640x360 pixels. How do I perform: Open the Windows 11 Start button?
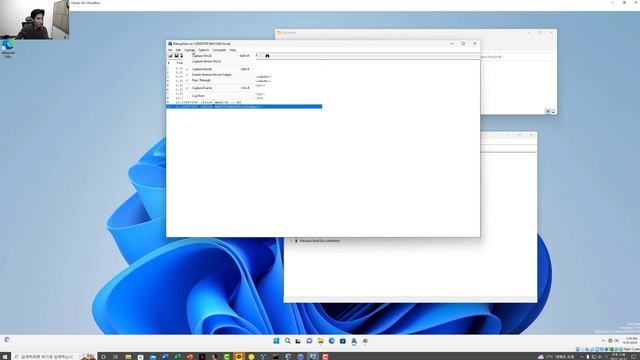276,341
